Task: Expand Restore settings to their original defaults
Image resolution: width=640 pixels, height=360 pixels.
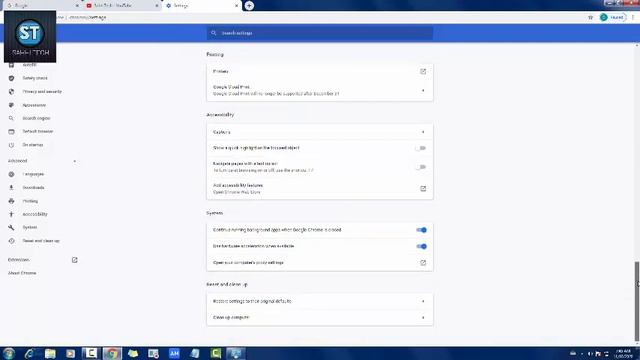Action: tap(320, 301)
